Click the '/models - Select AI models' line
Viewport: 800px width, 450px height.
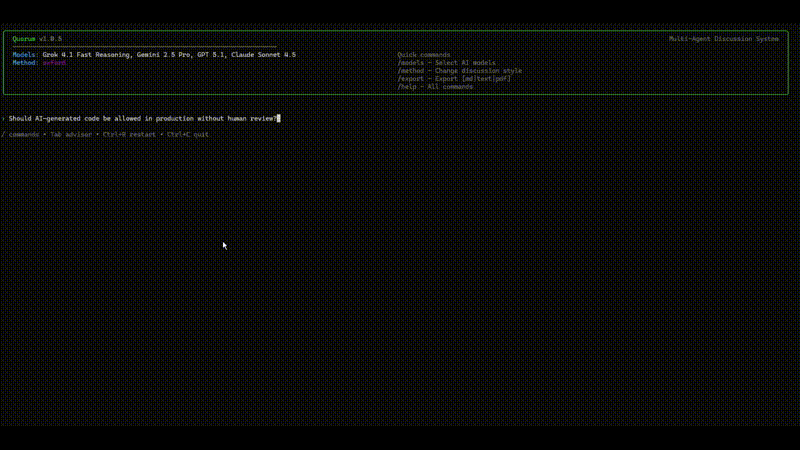446,63
